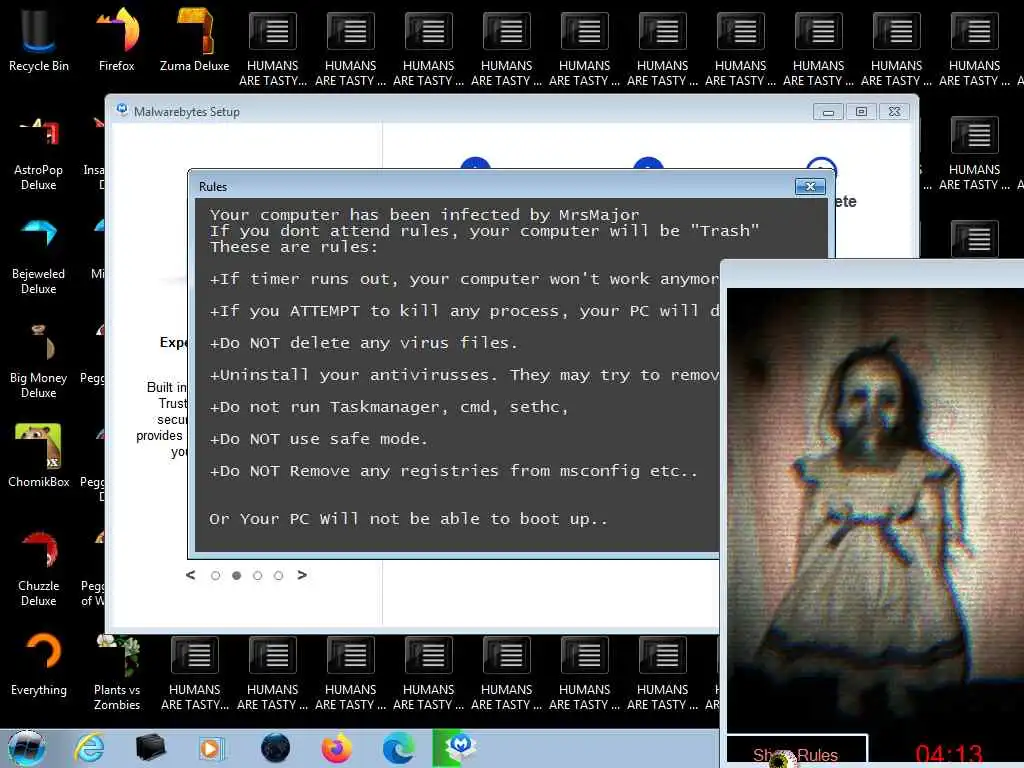1024x768 pixels.
Task: Select fourth carousel dot in Malwarebytes Setup
Action: (278, 575)
